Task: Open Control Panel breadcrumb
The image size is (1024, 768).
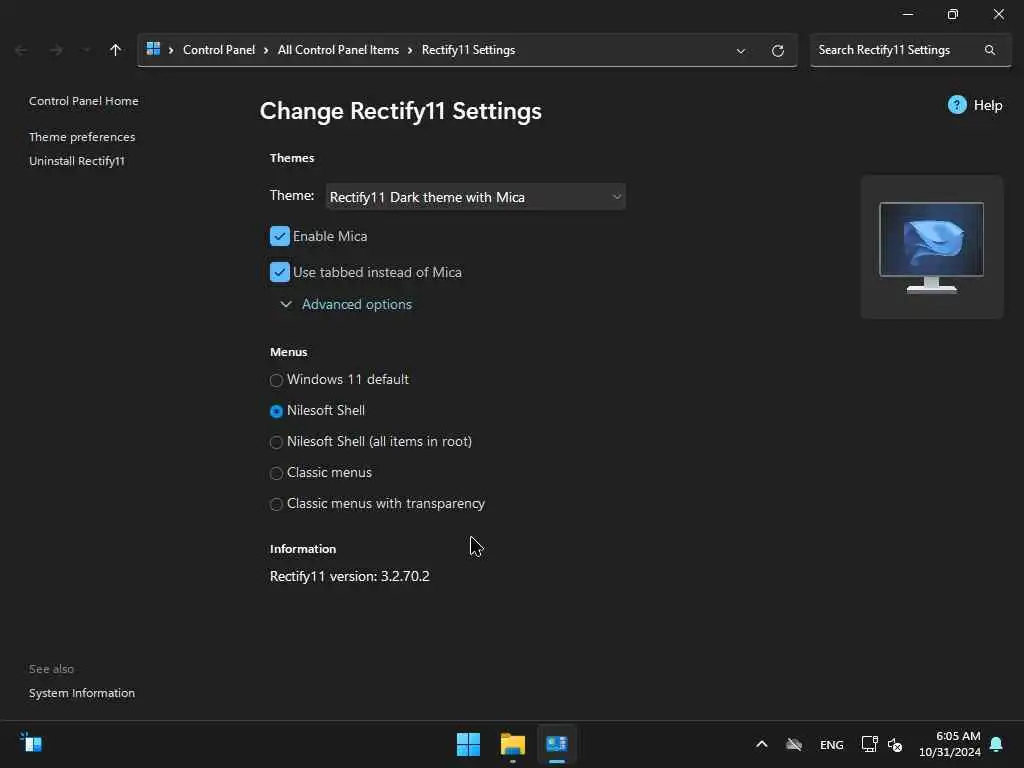Action: [x=219, y=50]
